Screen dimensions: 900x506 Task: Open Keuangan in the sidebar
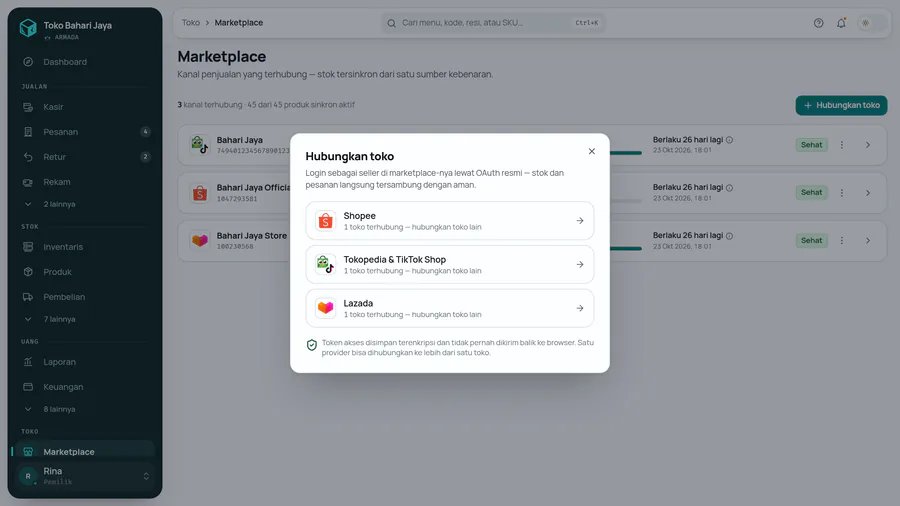pos(85,387)
